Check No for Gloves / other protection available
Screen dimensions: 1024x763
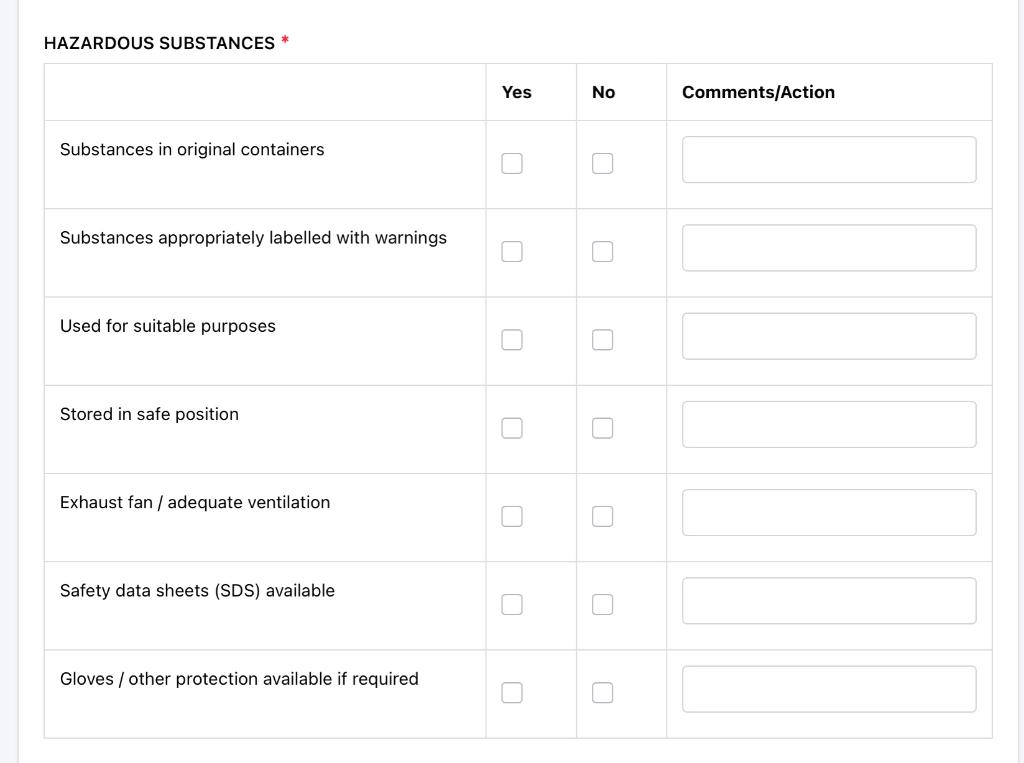[x=602, y=692]
